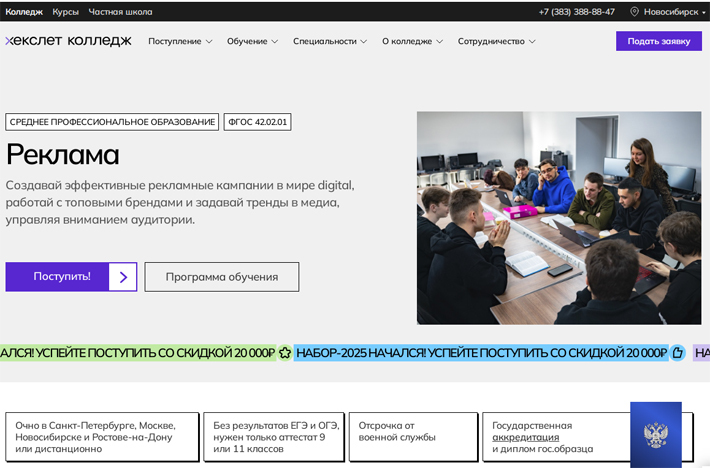The image size is (710, 468).
Task: Click the green скидкой 20 000₽ banner strip
Action: (x=137, y=353)
